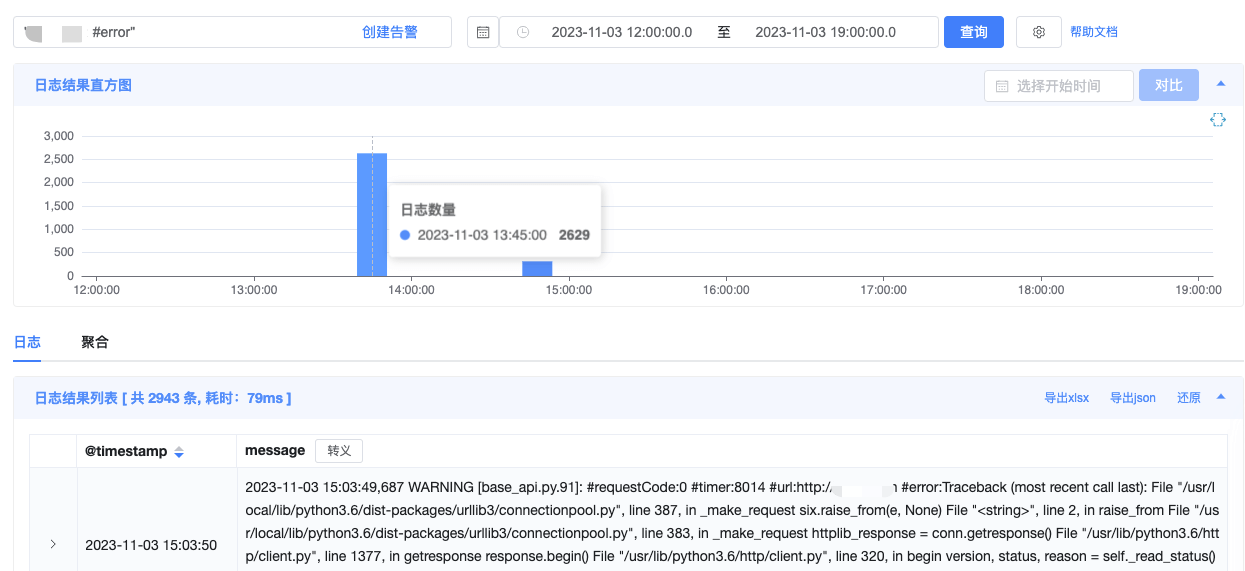Screen dimensions: 1245x571
Task: Run the search with 查询 button
Action: click(973, 32)
